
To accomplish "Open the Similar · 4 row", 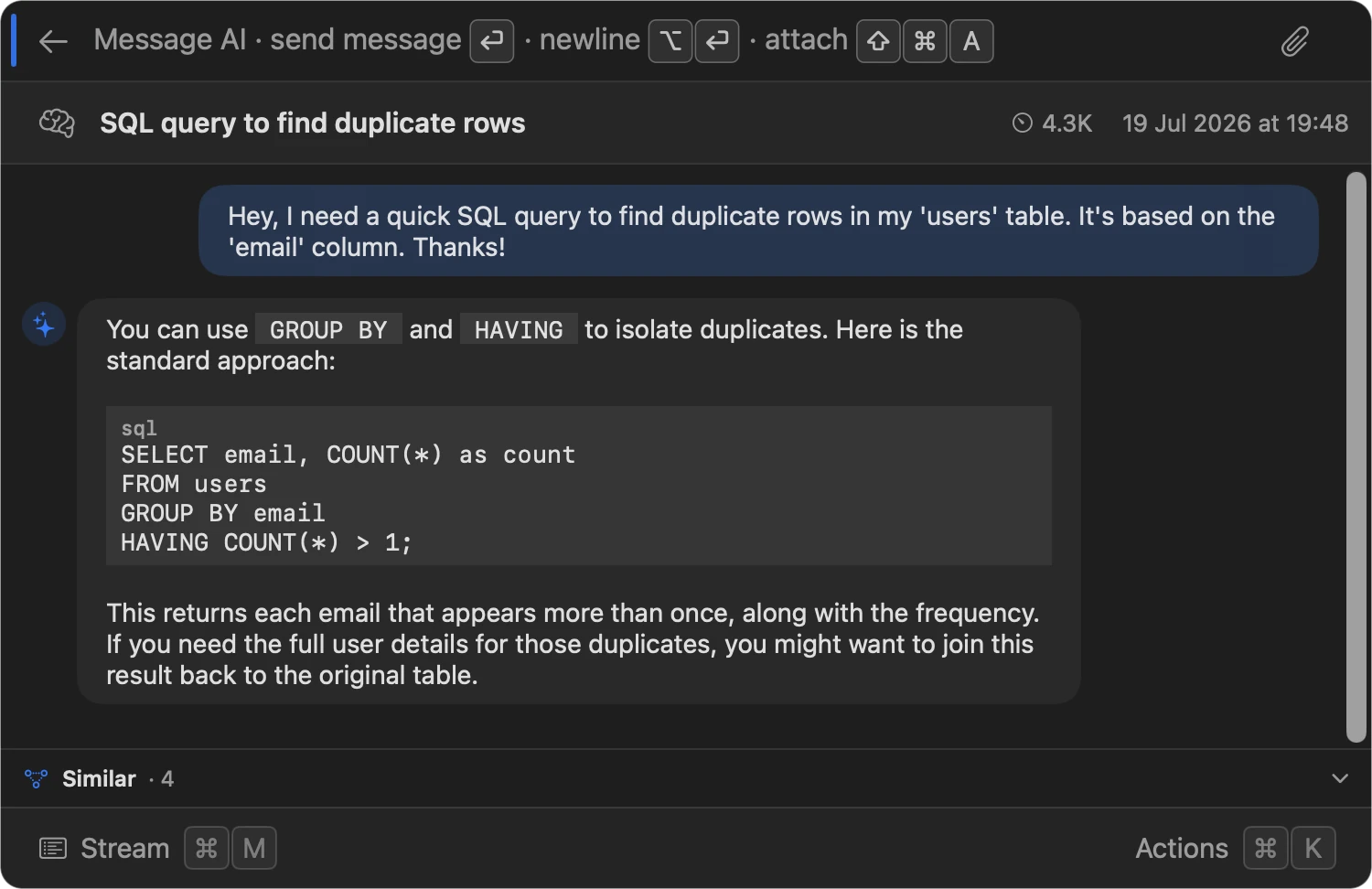I will 686,778.
